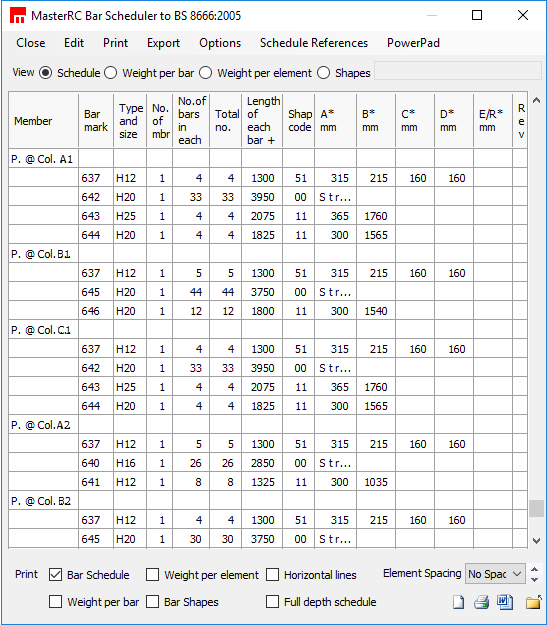Screen dimensions: 547x625
Task: Open the Export menu
Action: [163, 43]
